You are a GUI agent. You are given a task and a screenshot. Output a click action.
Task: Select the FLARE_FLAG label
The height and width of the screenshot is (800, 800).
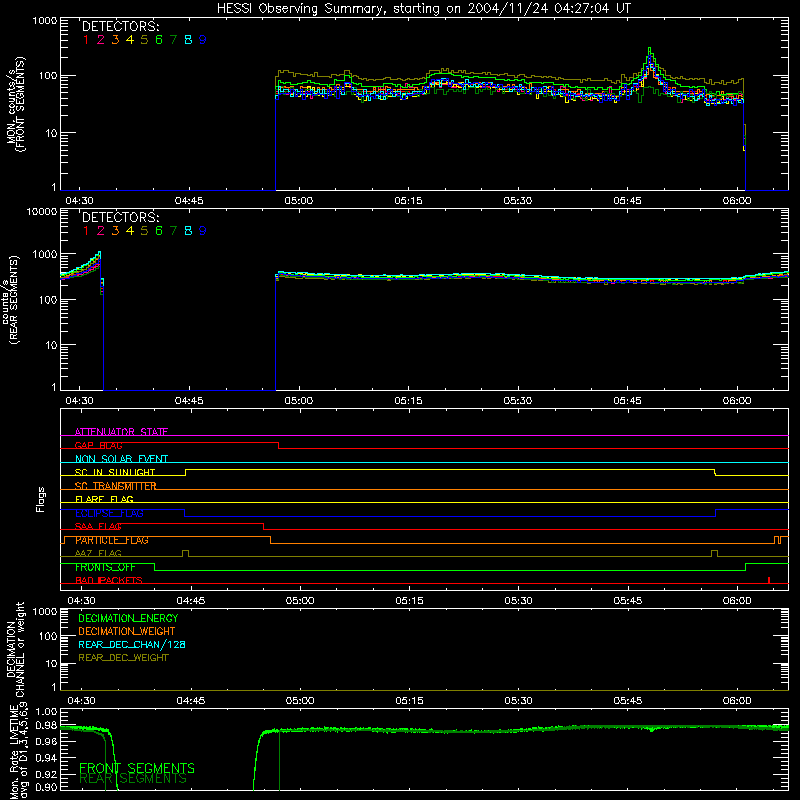tap(104, 499)
